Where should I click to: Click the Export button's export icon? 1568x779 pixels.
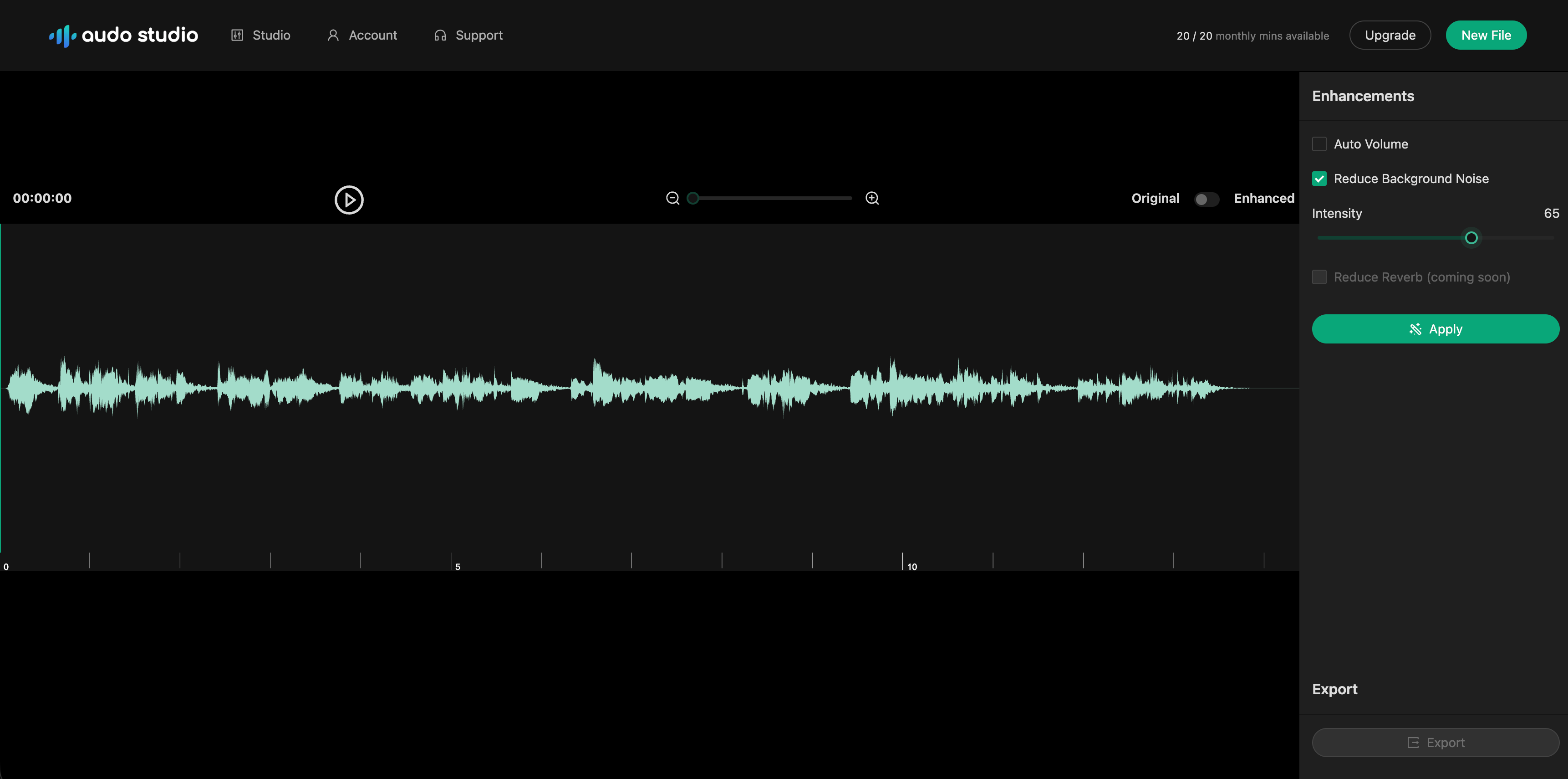tap(1413, 743)
